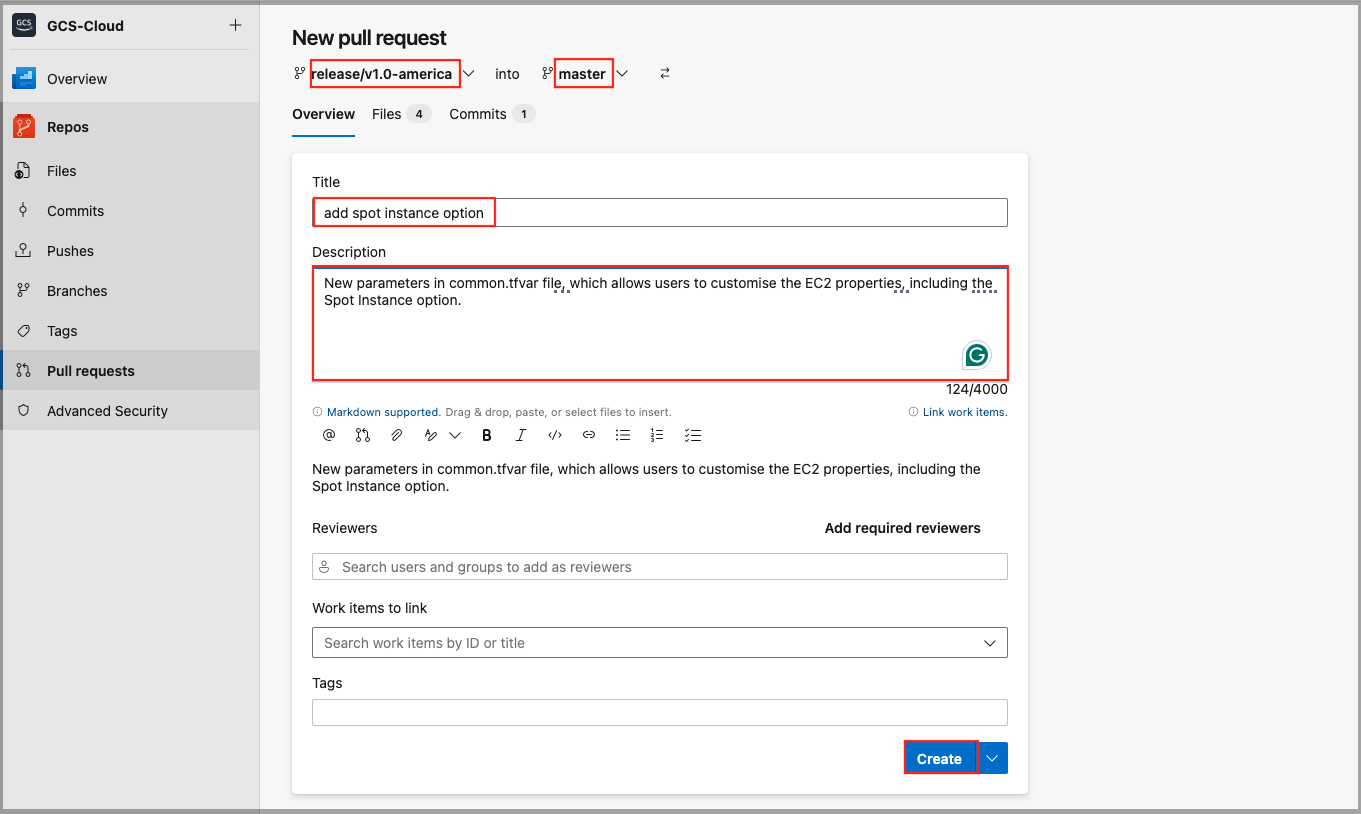
Task: Open the Link work items link
Action: coord(964,412)
